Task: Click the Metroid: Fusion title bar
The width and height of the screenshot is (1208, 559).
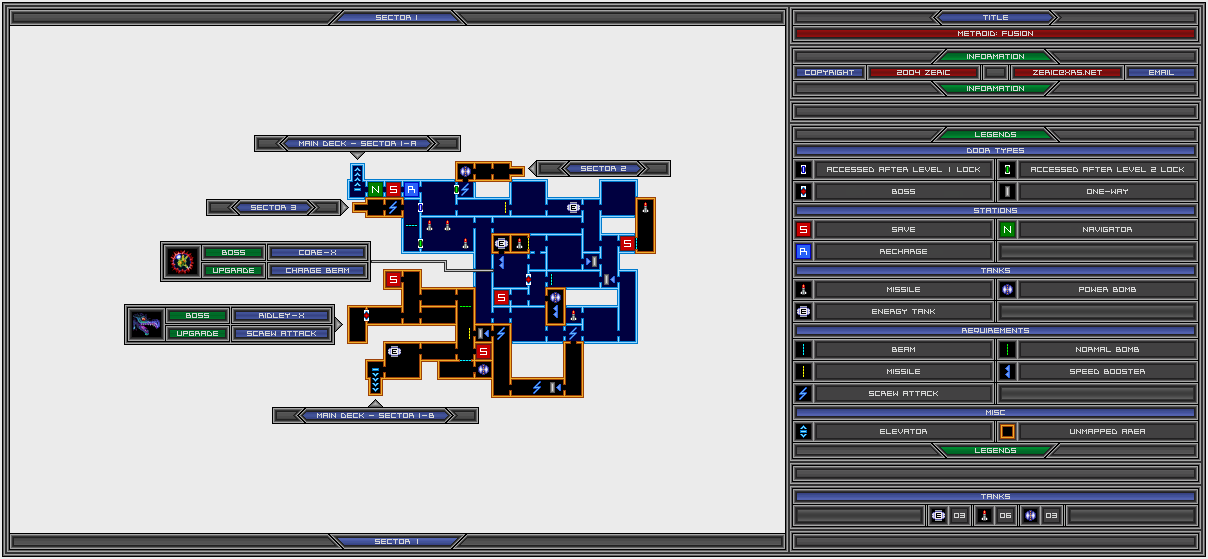Action: coord(995,34)
